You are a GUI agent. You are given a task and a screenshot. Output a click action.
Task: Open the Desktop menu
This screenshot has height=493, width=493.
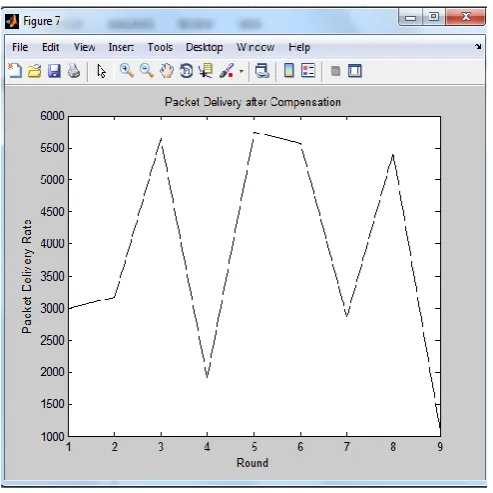(x=204, y=47)
